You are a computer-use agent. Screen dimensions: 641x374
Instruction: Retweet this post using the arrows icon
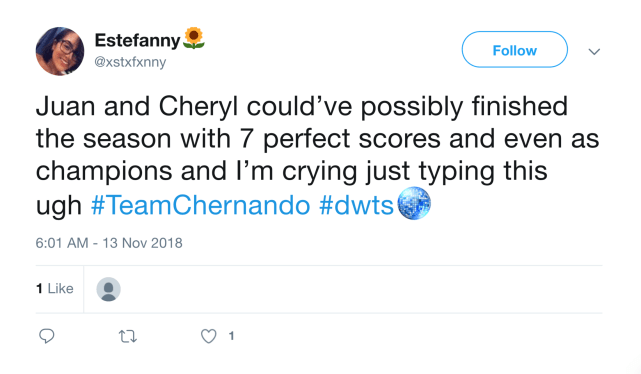point(128,336)
